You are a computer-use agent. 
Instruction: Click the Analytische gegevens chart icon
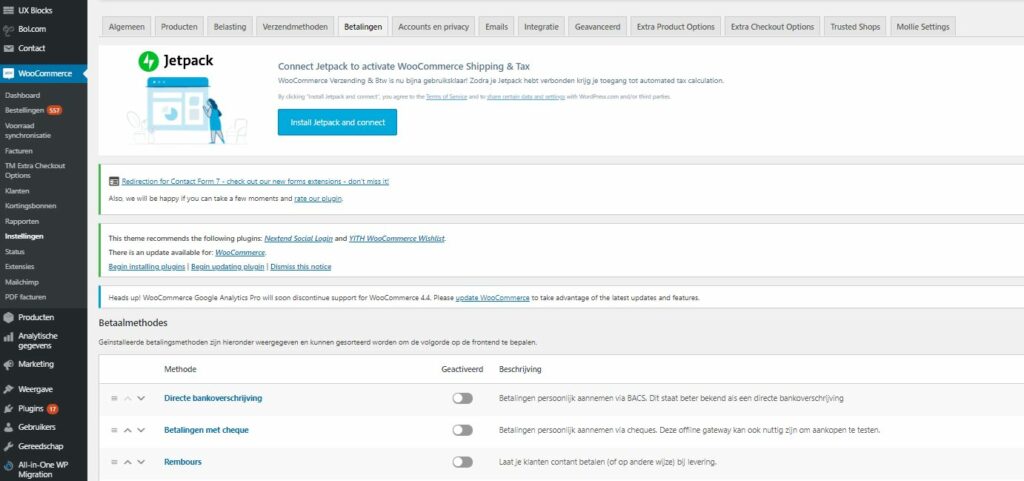click(x=8, y=337)
